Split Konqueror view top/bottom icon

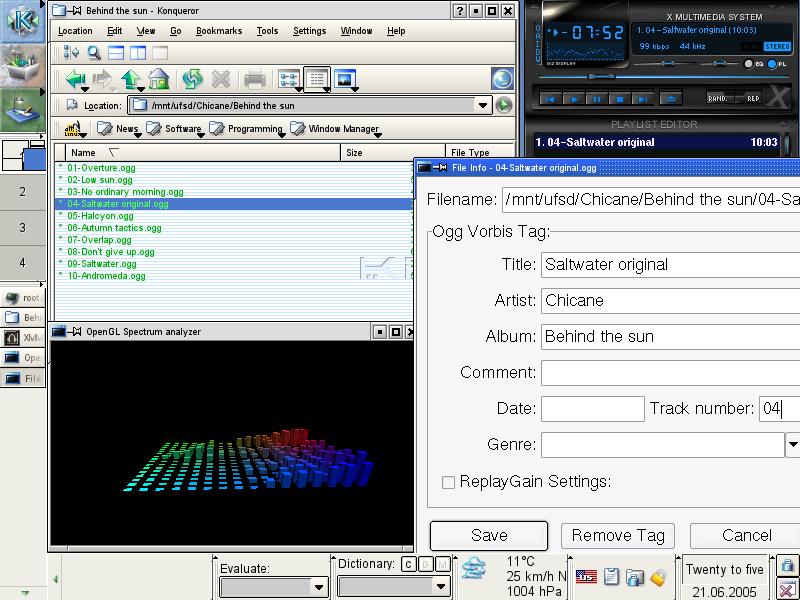116,53
